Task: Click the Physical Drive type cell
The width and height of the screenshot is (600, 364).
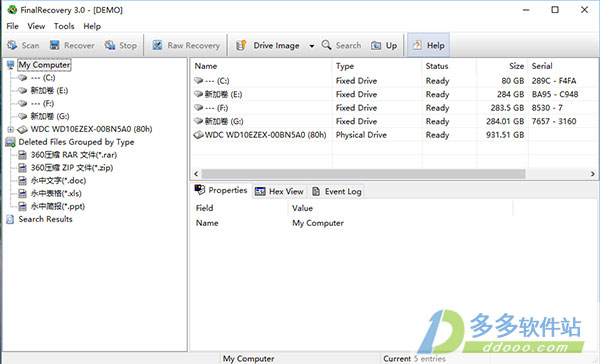Action: [x=361, y=135]
